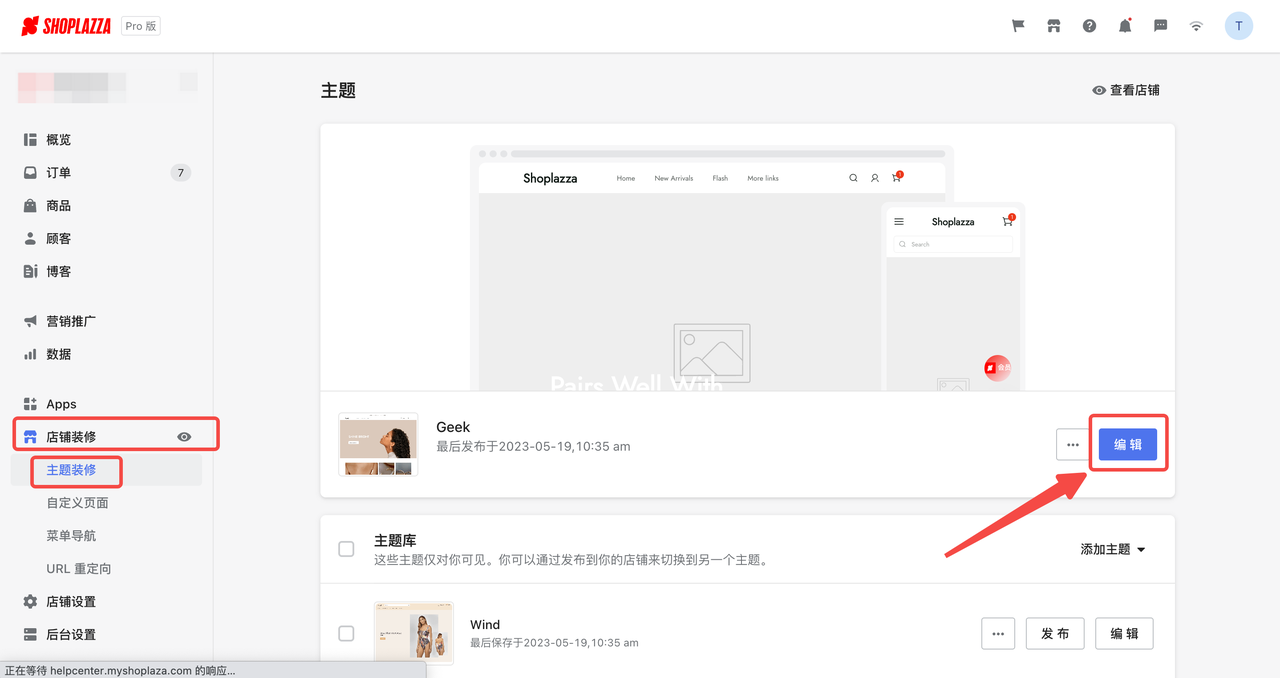Click text 最后保存于2023-05-19,10:35 am

(554, 642)
